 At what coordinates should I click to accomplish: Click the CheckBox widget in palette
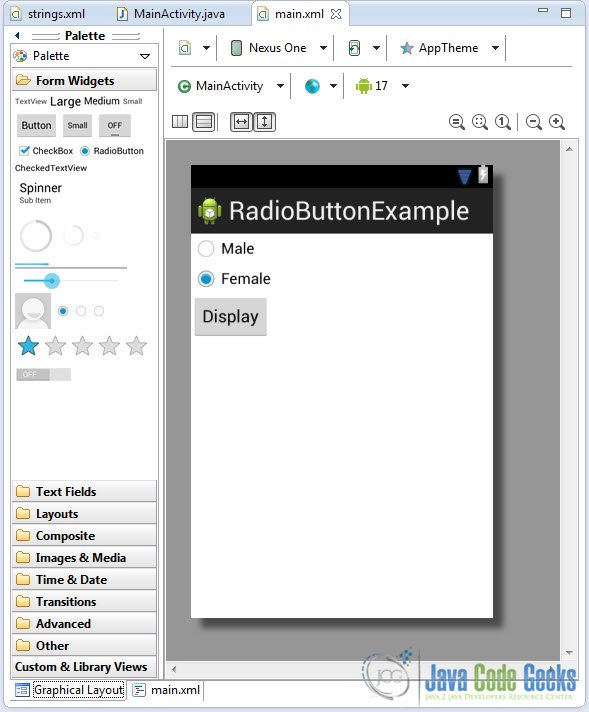click(x=46, y=151)
